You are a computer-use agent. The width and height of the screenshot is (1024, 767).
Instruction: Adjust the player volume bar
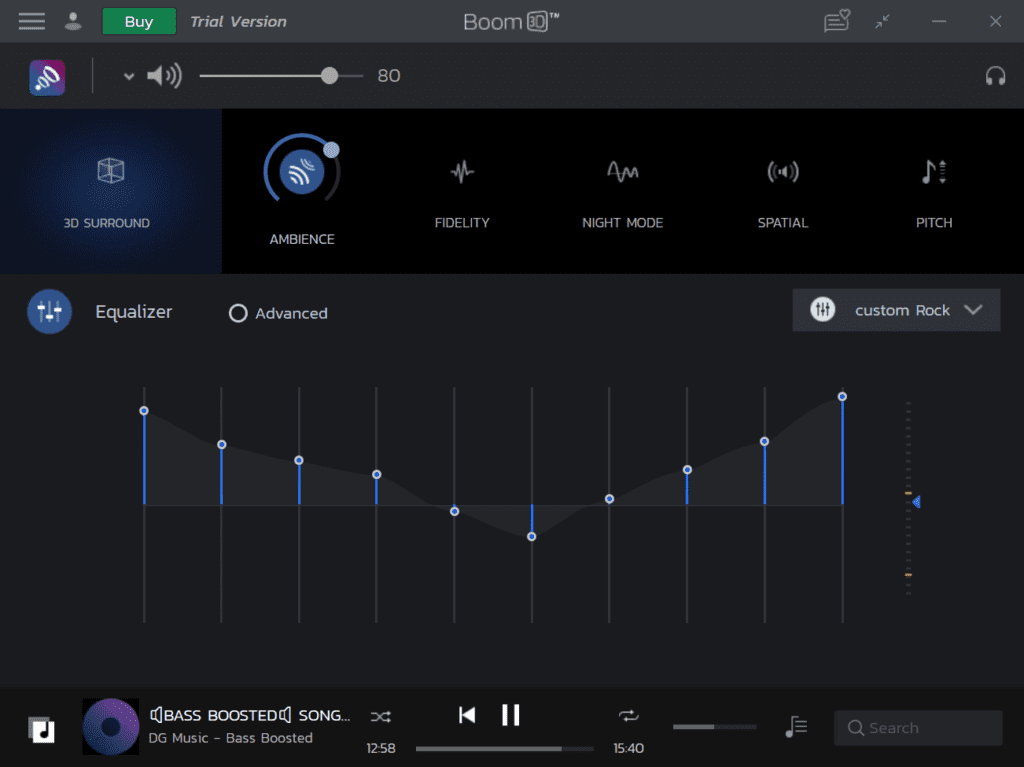(714, 726)
